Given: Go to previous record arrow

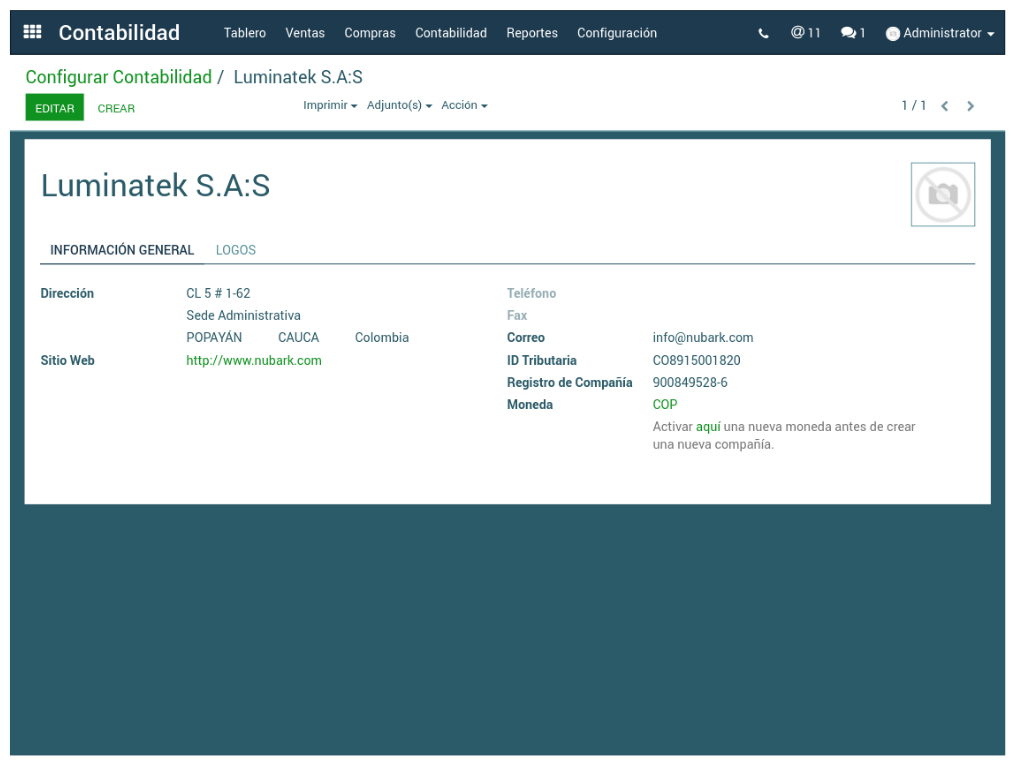Looking at the screenshot, I should click(944, 106).
